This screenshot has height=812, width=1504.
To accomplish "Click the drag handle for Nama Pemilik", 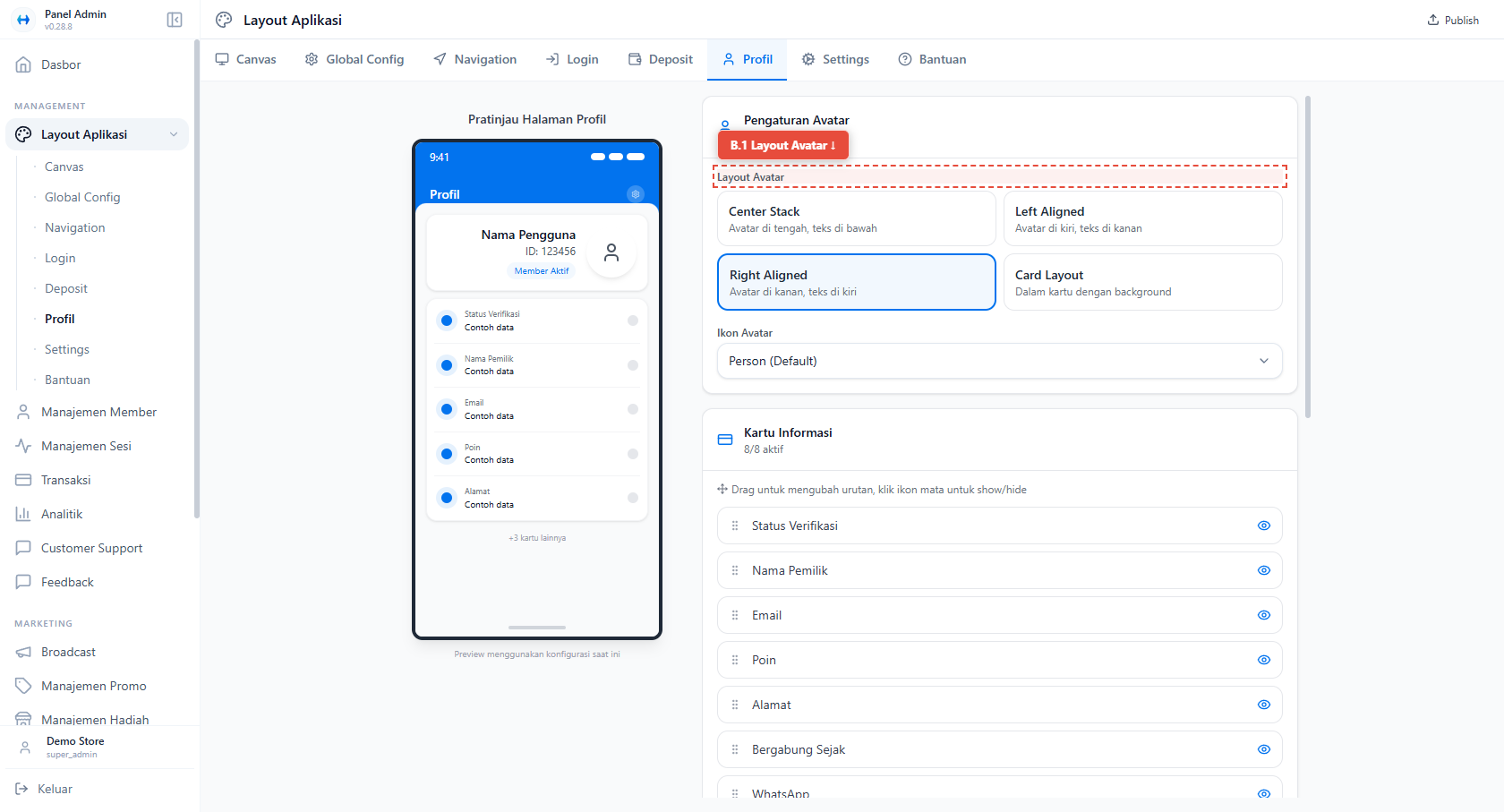I will point(735,570).
